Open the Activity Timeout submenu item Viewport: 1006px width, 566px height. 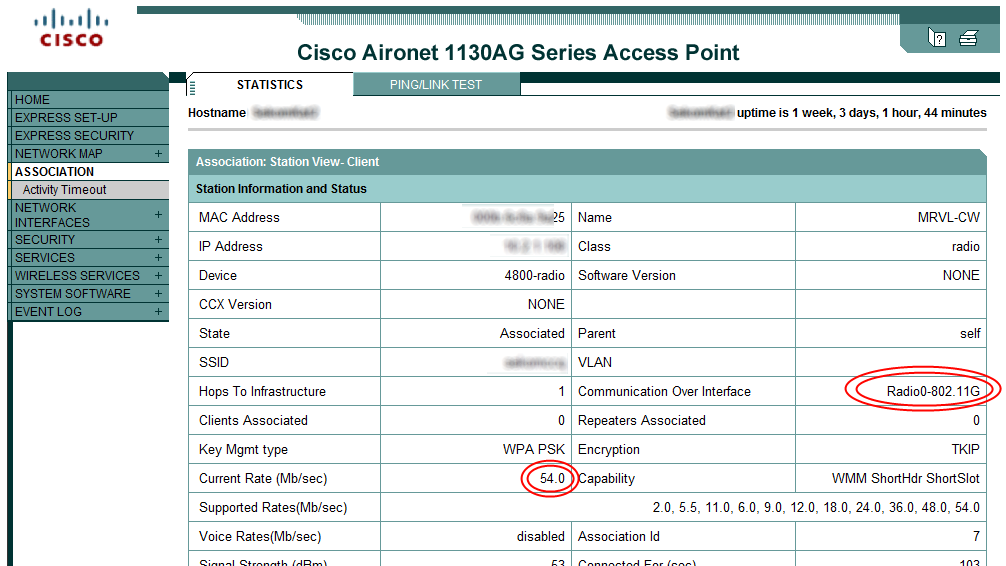click(x=64, y=190)
